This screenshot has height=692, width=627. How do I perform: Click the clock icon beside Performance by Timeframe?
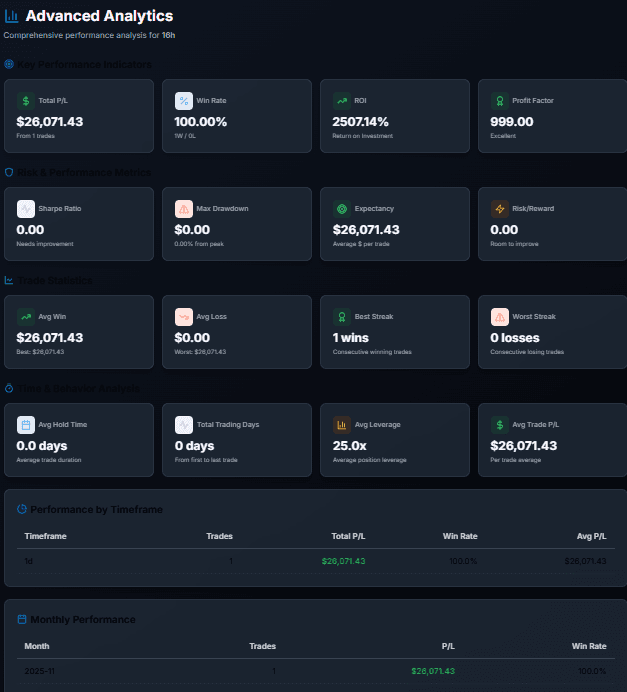[x=22, y=509]
